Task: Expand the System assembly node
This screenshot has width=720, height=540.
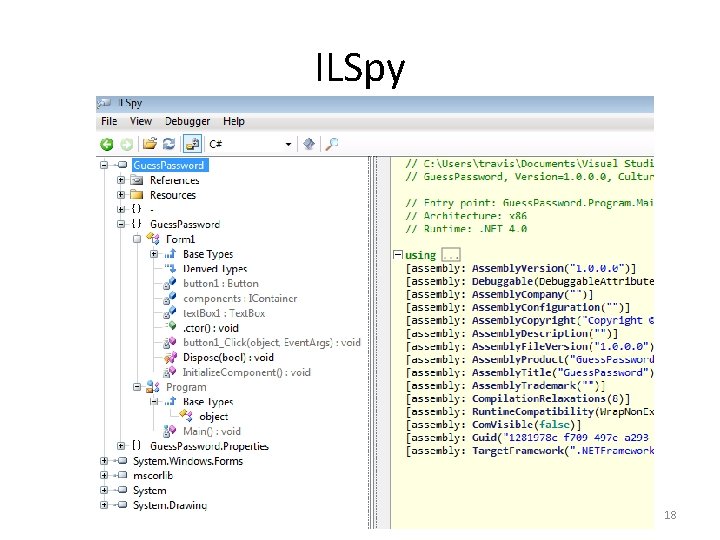Action: click(x=104, y=490)
